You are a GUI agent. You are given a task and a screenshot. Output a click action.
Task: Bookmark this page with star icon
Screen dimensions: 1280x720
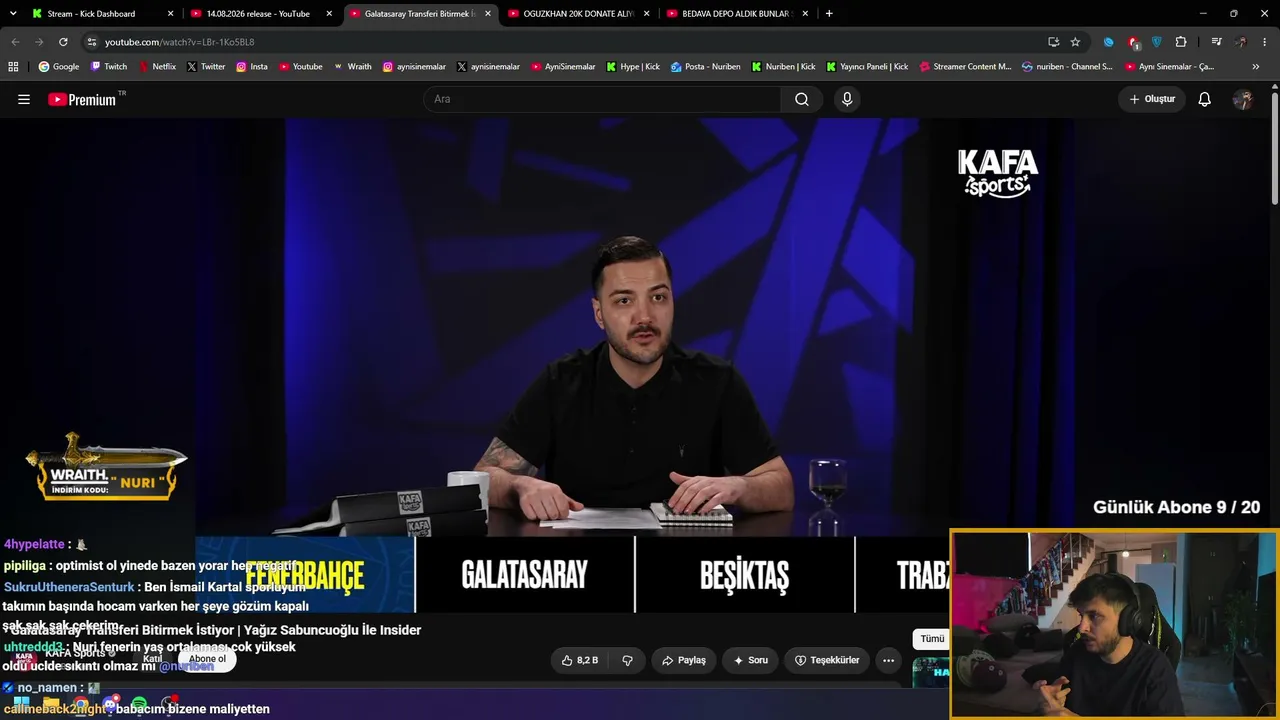(x=1075, y=42)
